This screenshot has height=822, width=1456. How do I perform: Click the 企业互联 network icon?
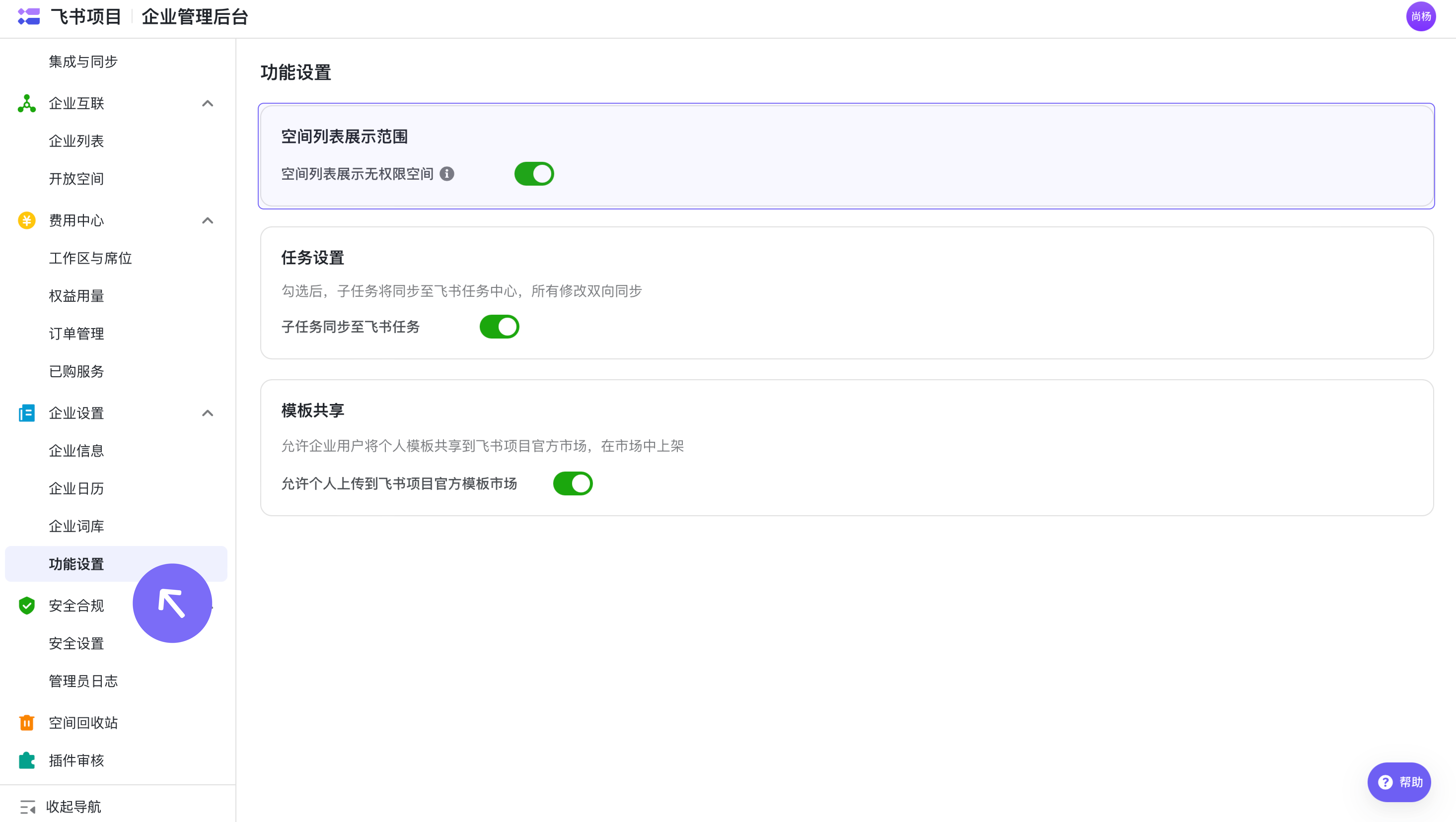pyautogui.click(x=27, y=103)
